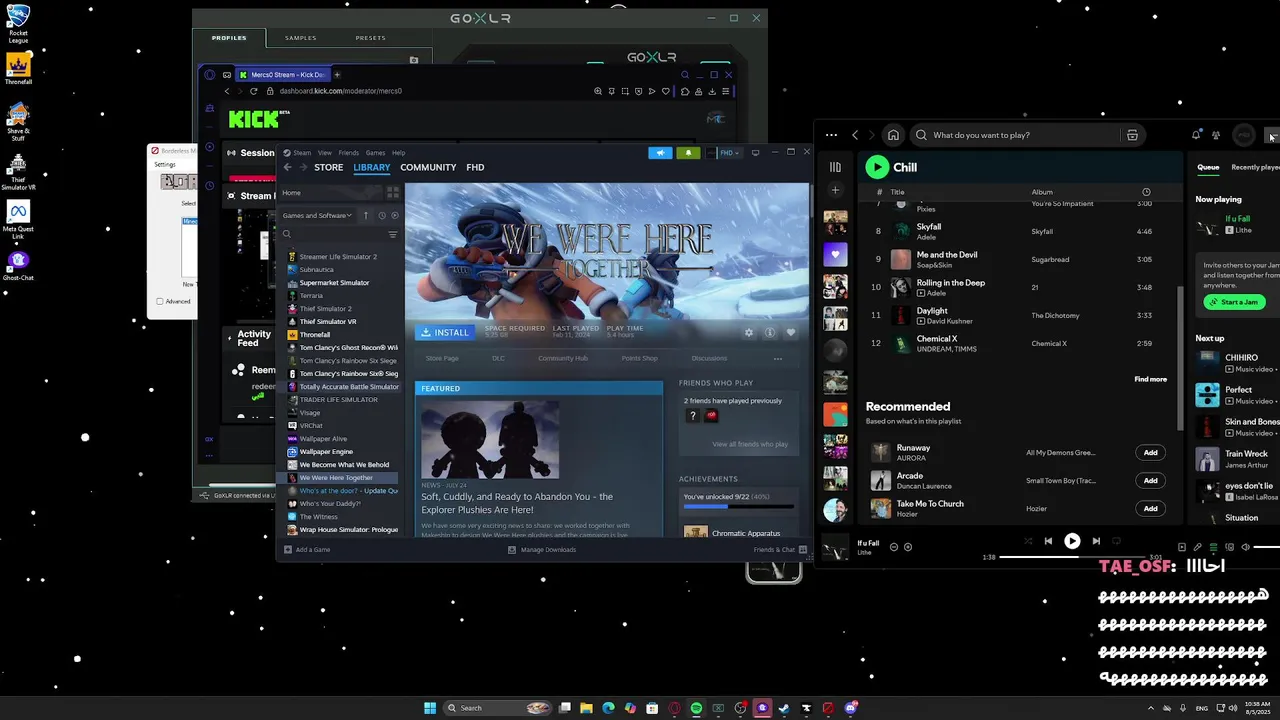Click Add a Game in Steam
Image resolution: width=1280 pixels, height=720 pixels.
pos(307,549)
